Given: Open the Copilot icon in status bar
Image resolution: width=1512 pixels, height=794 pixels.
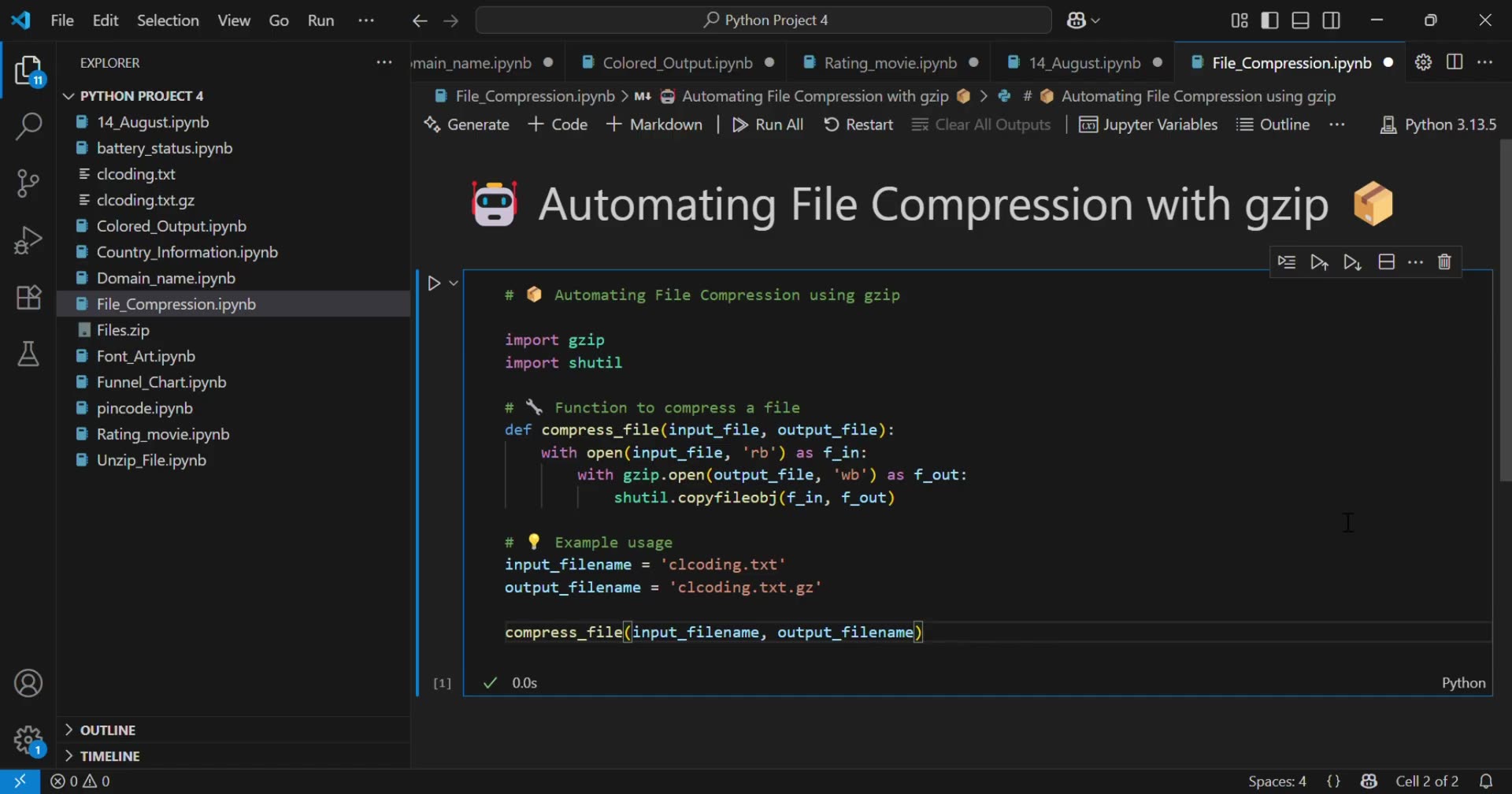Looking at the screenshot, I should point(1369,781).
